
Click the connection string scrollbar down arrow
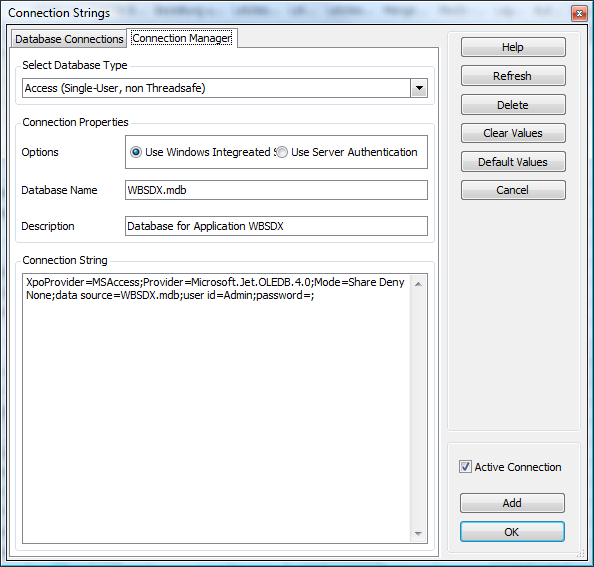tap(418, 534)
